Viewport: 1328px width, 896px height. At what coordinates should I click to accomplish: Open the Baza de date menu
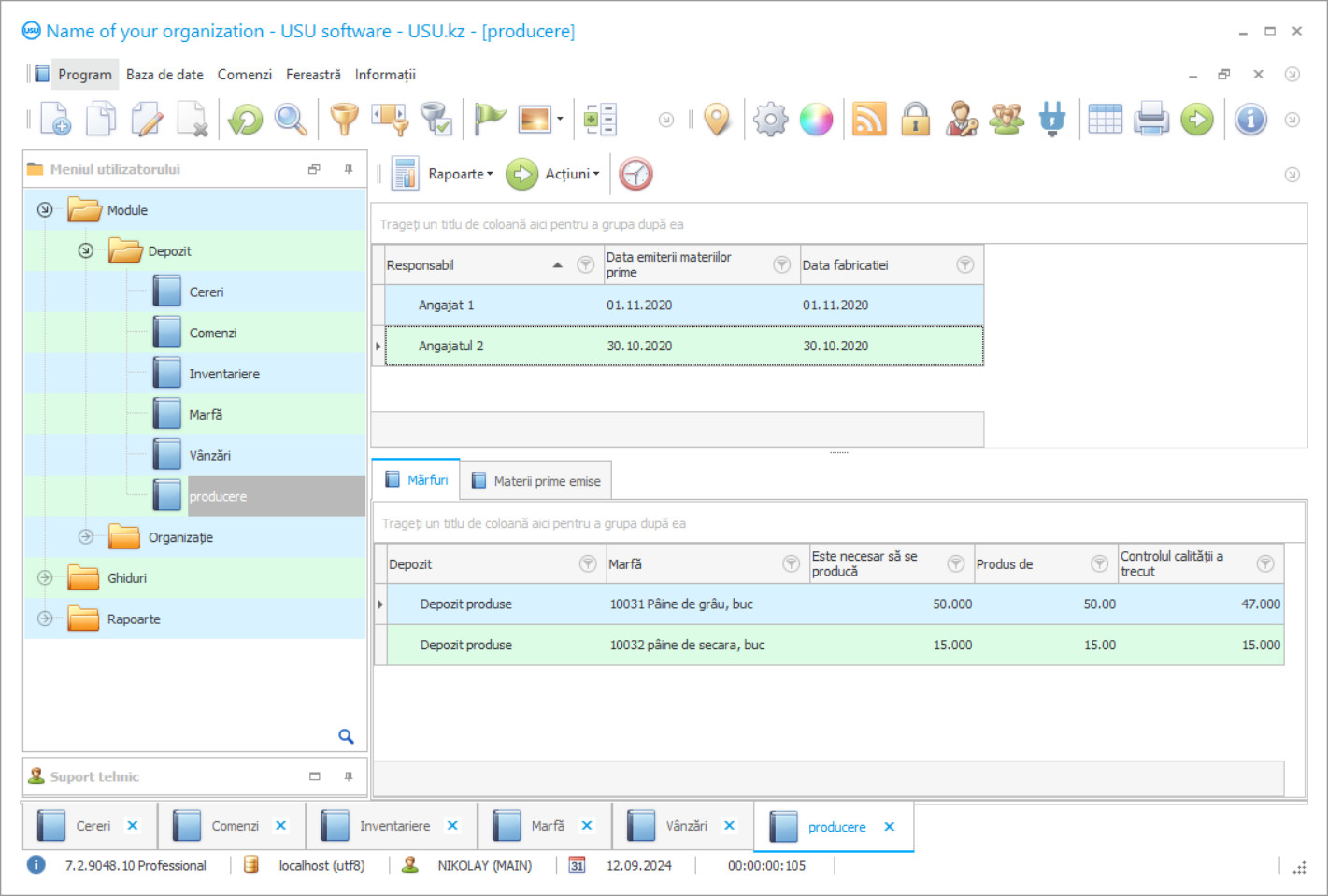point(164,75)
